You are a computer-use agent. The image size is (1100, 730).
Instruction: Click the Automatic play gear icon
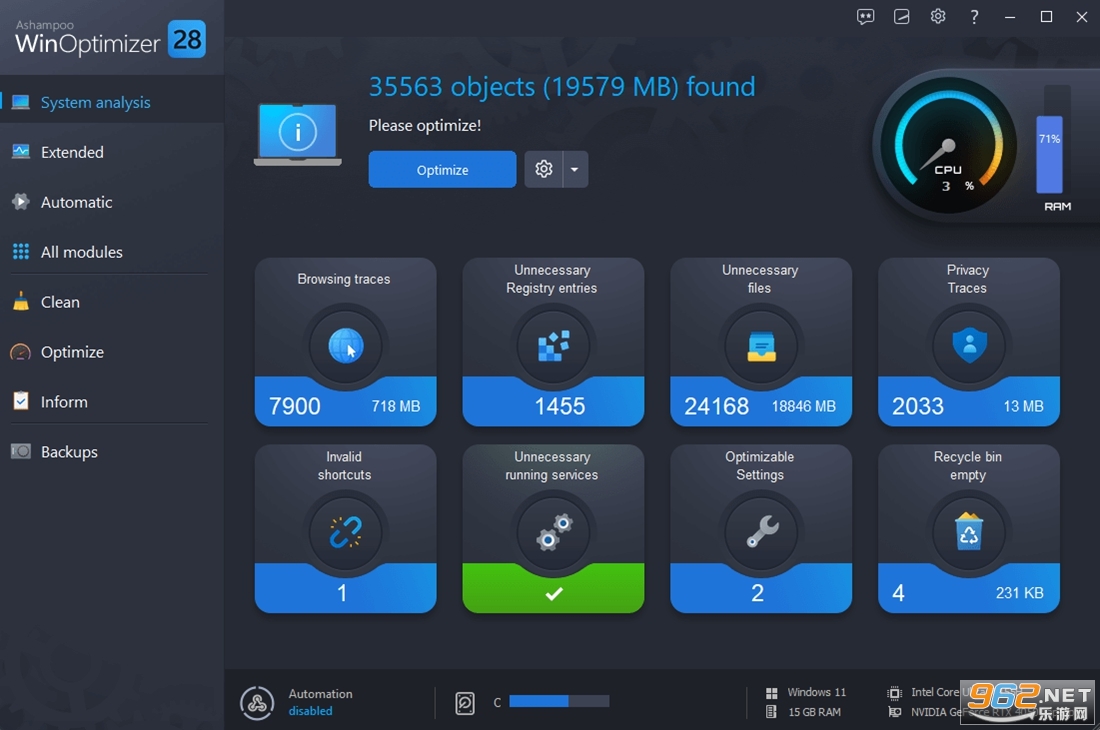coord(21,202)
